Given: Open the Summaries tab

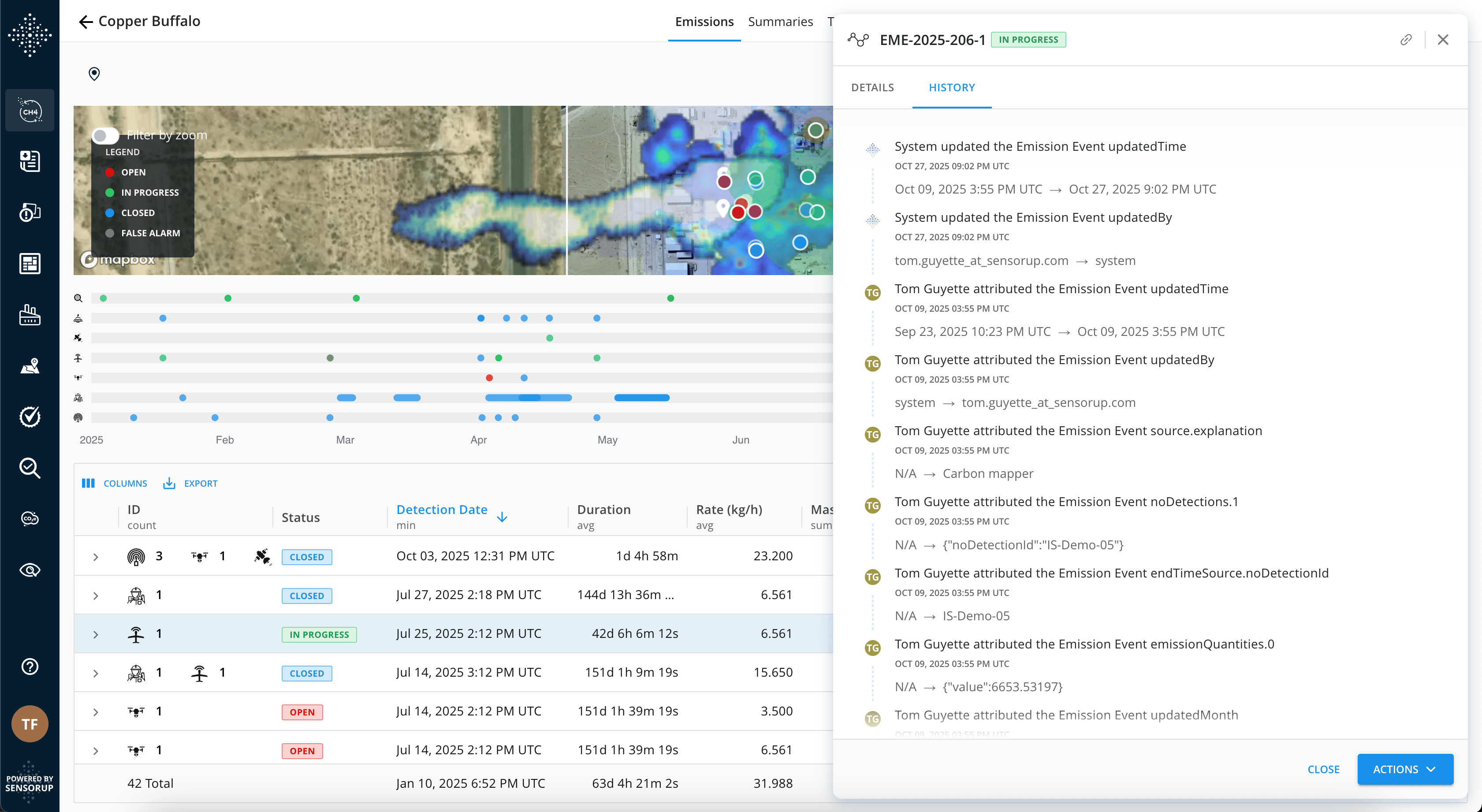Looking at the screenshot, I should pos(780,22).
